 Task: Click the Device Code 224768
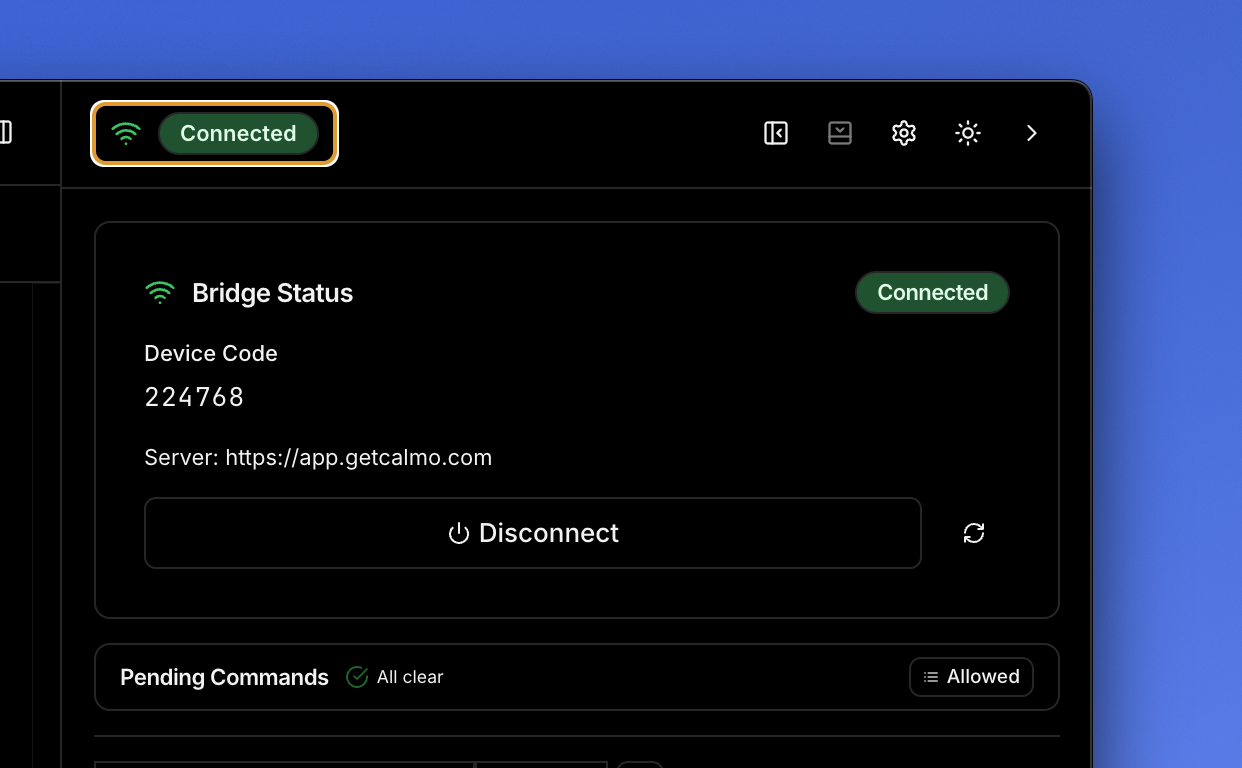[194, 396]
